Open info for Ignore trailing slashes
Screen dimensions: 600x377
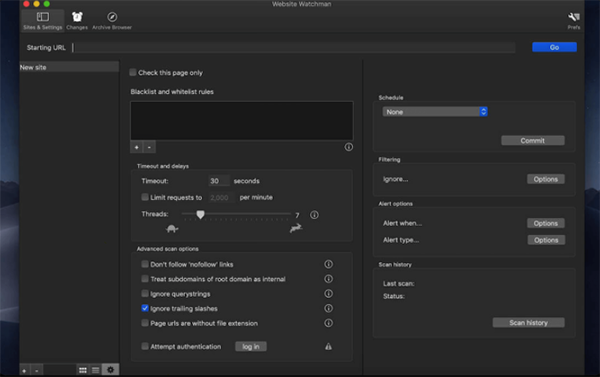pos(328,308)
